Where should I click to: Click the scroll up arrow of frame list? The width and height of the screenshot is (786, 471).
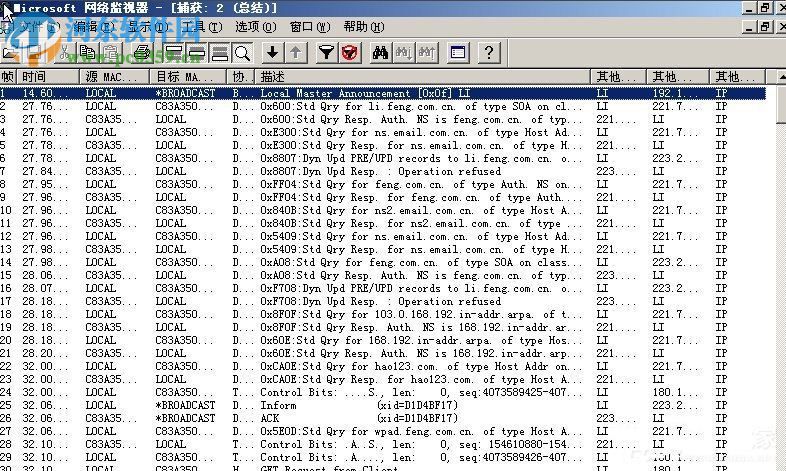[x=776, y=77]
